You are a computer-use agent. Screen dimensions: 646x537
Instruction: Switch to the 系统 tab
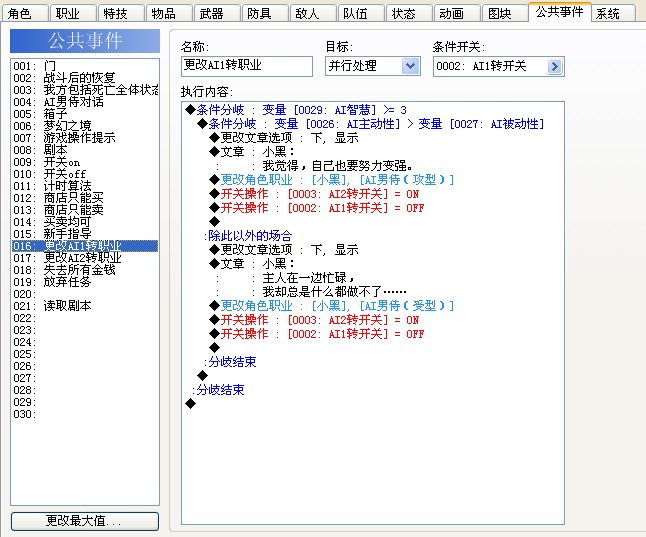pyautogui.click(x=613, y=13)
